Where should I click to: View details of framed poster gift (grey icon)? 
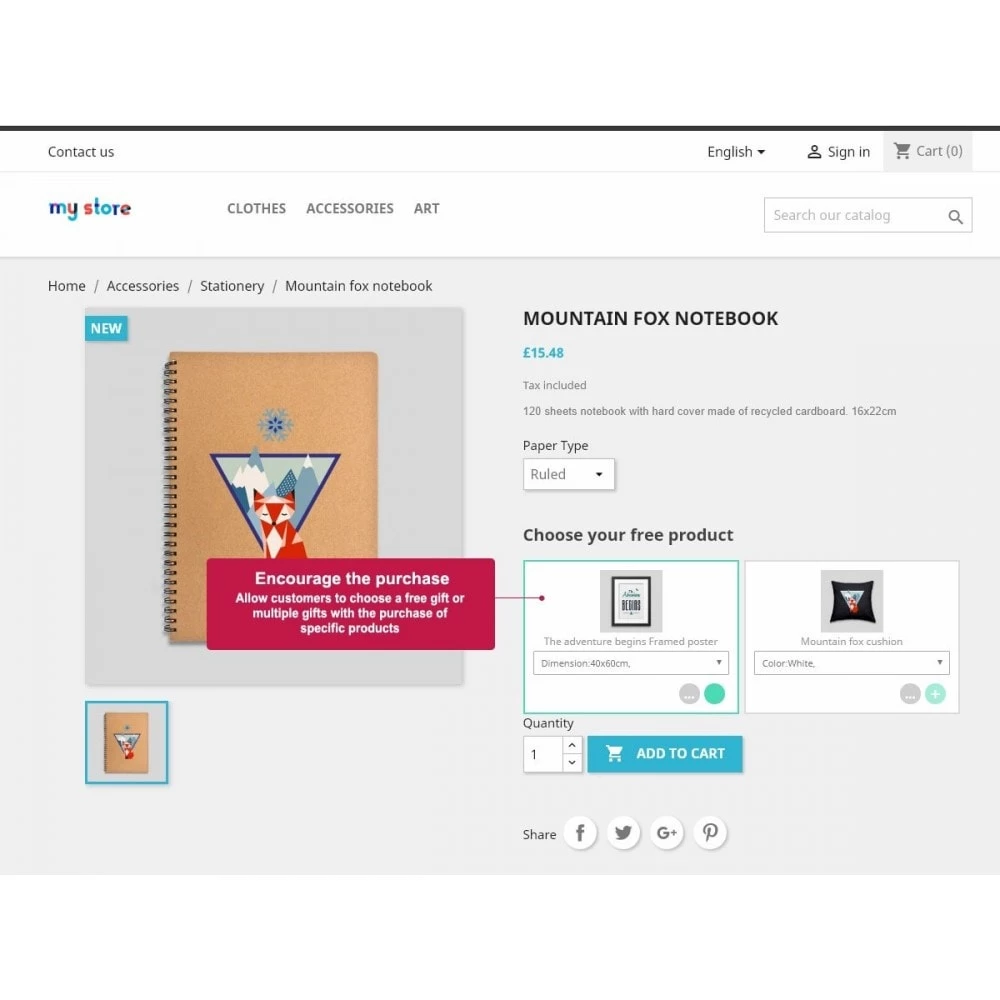[689, 694]
